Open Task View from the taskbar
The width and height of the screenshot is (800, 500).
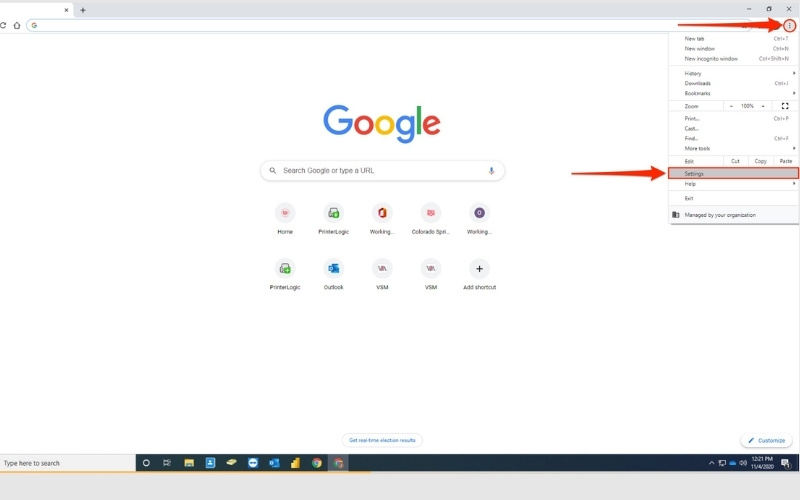point(167,463)
